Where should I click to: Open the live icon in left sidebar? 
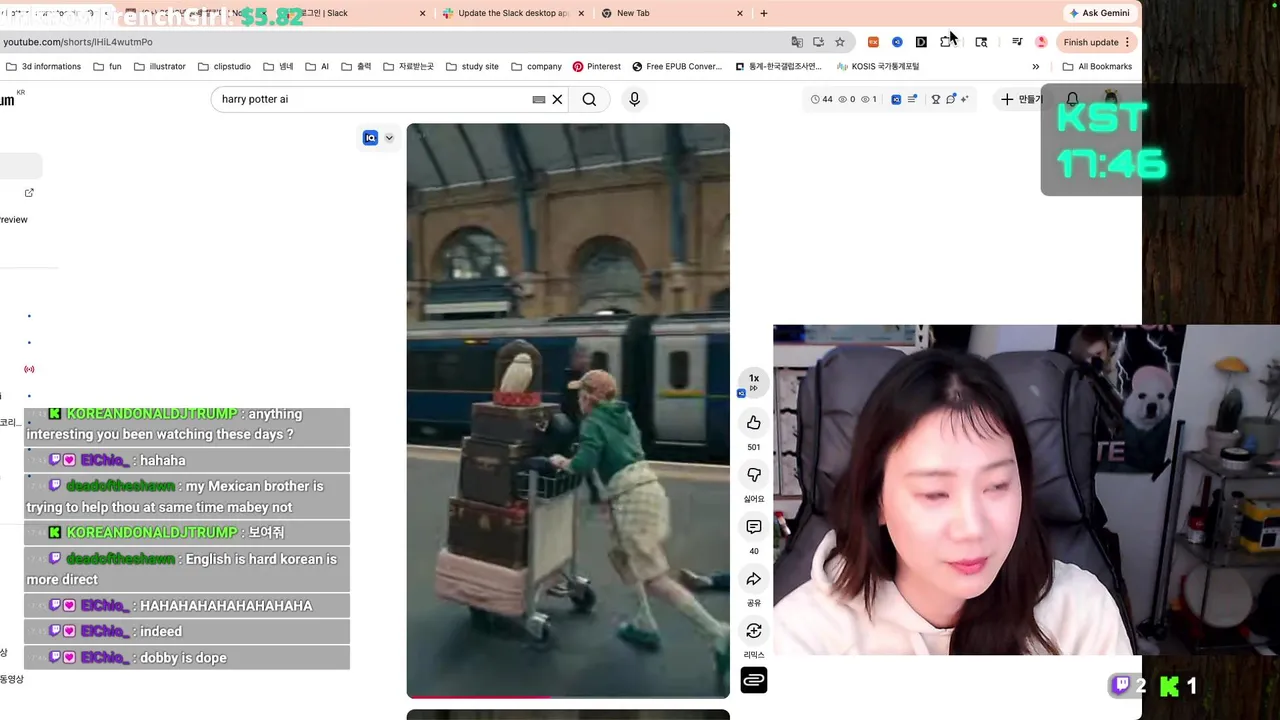tap(29, 369)
